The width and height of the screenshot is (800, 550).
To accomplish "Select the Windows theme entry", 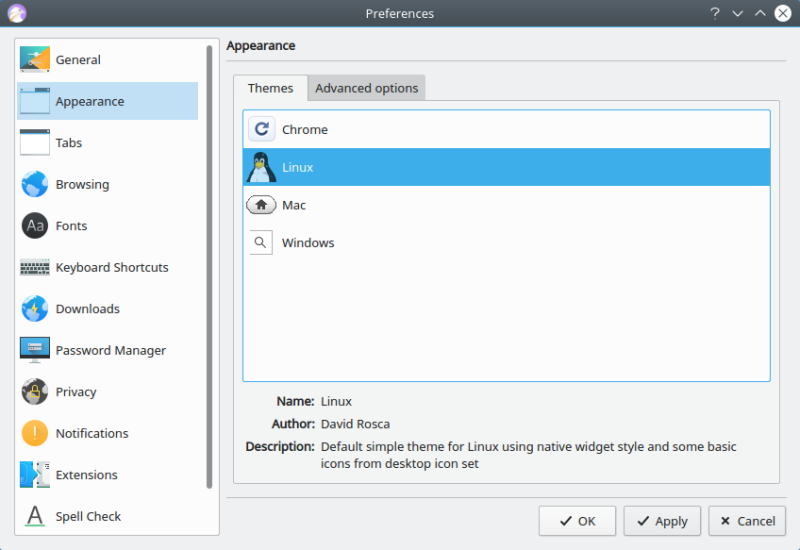I will tap(308, 243).
